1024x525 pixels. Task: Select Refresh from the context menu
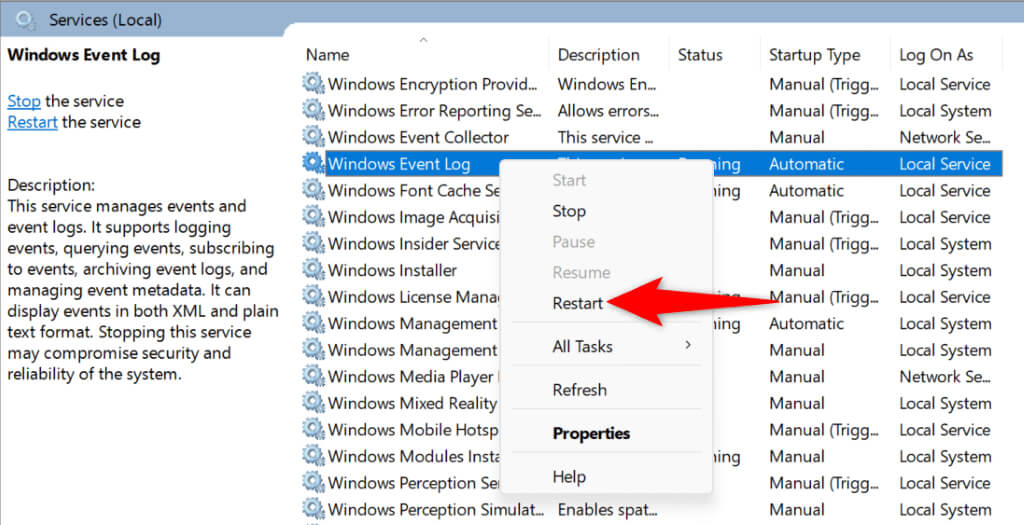pos(579,390)
